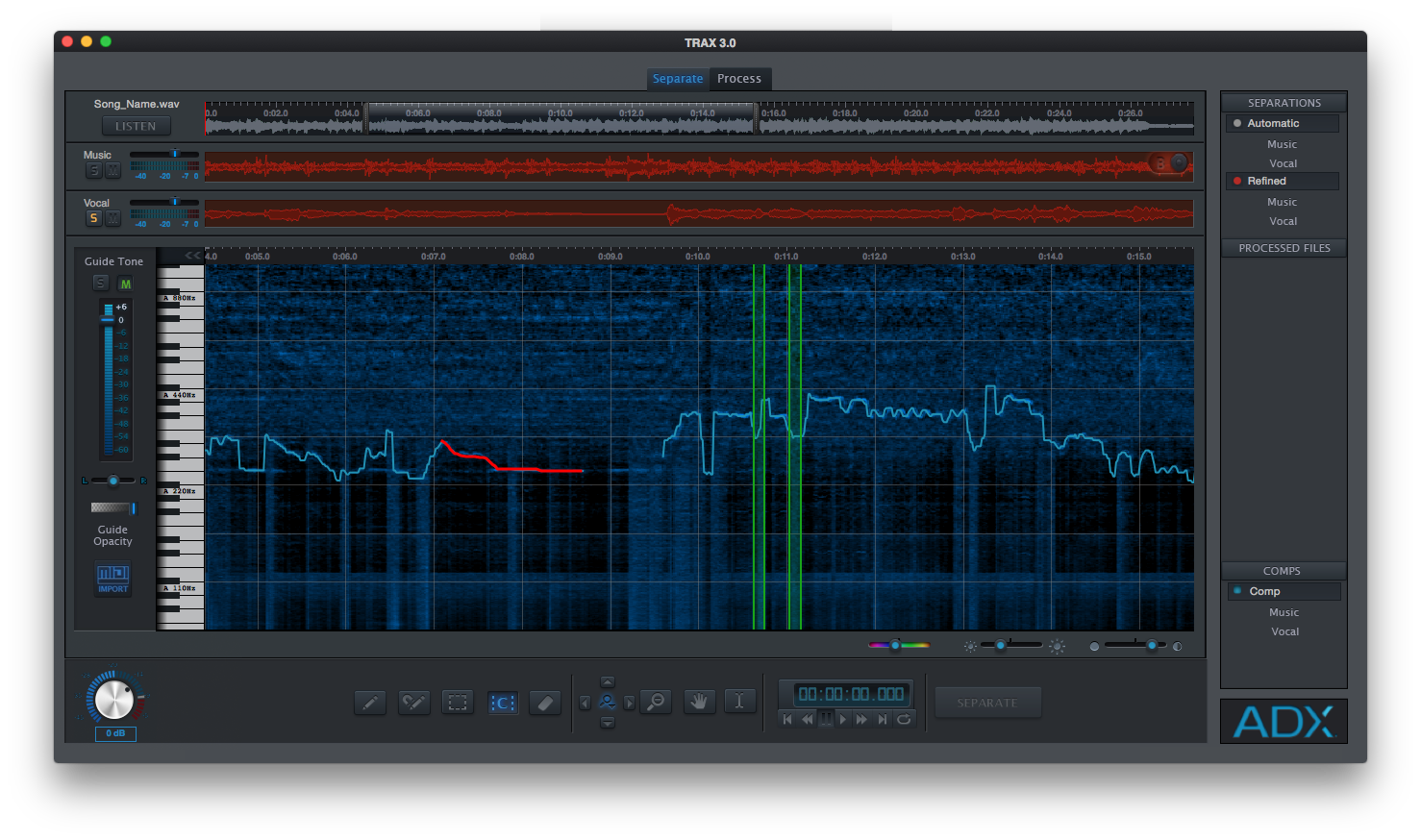Collapse the piano roll with double-arrow

click(192, 256)
